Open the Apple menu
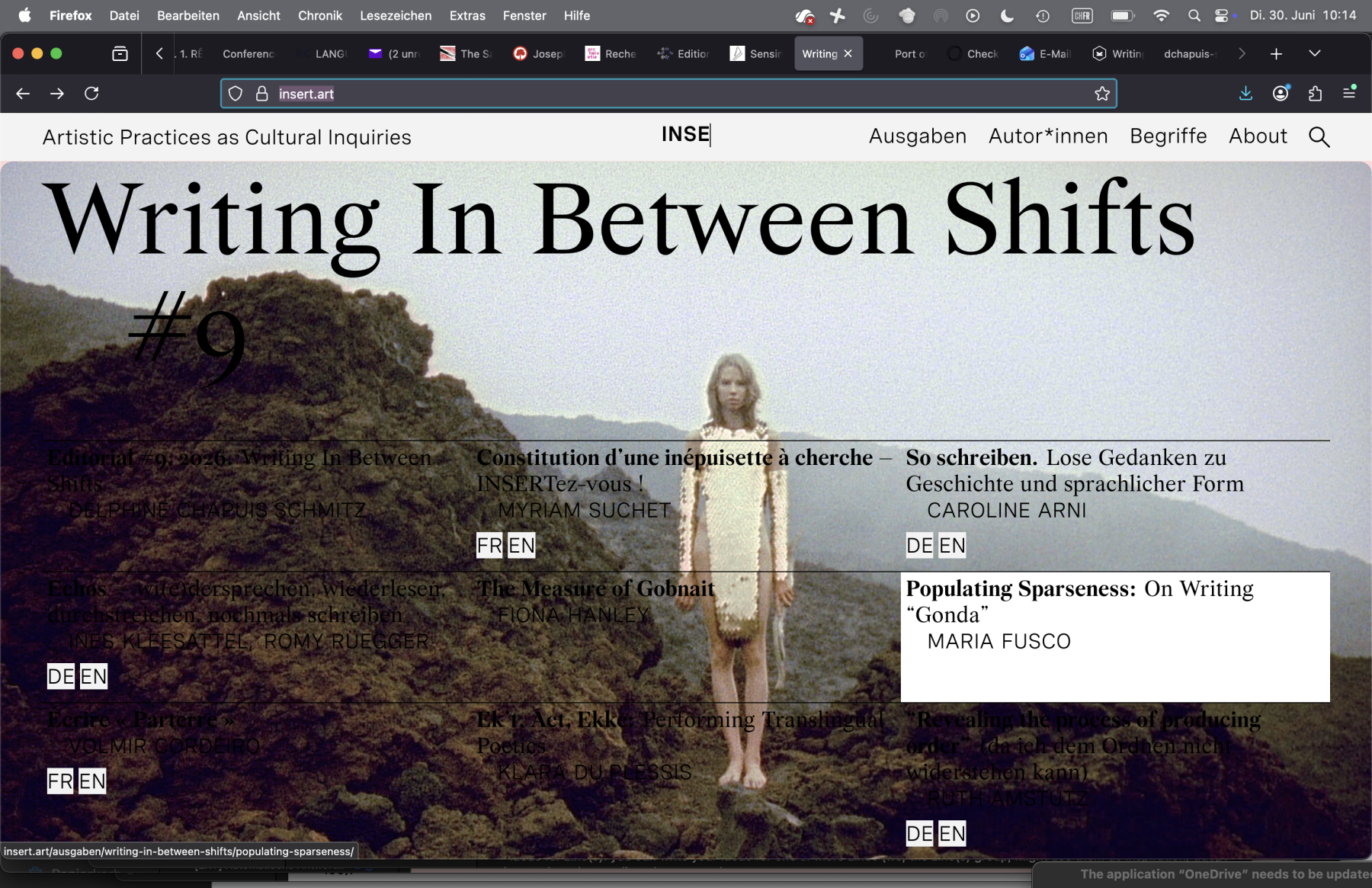Image resolution: width=1372 pixels, height=888 pixels. [x=24, y=15]
